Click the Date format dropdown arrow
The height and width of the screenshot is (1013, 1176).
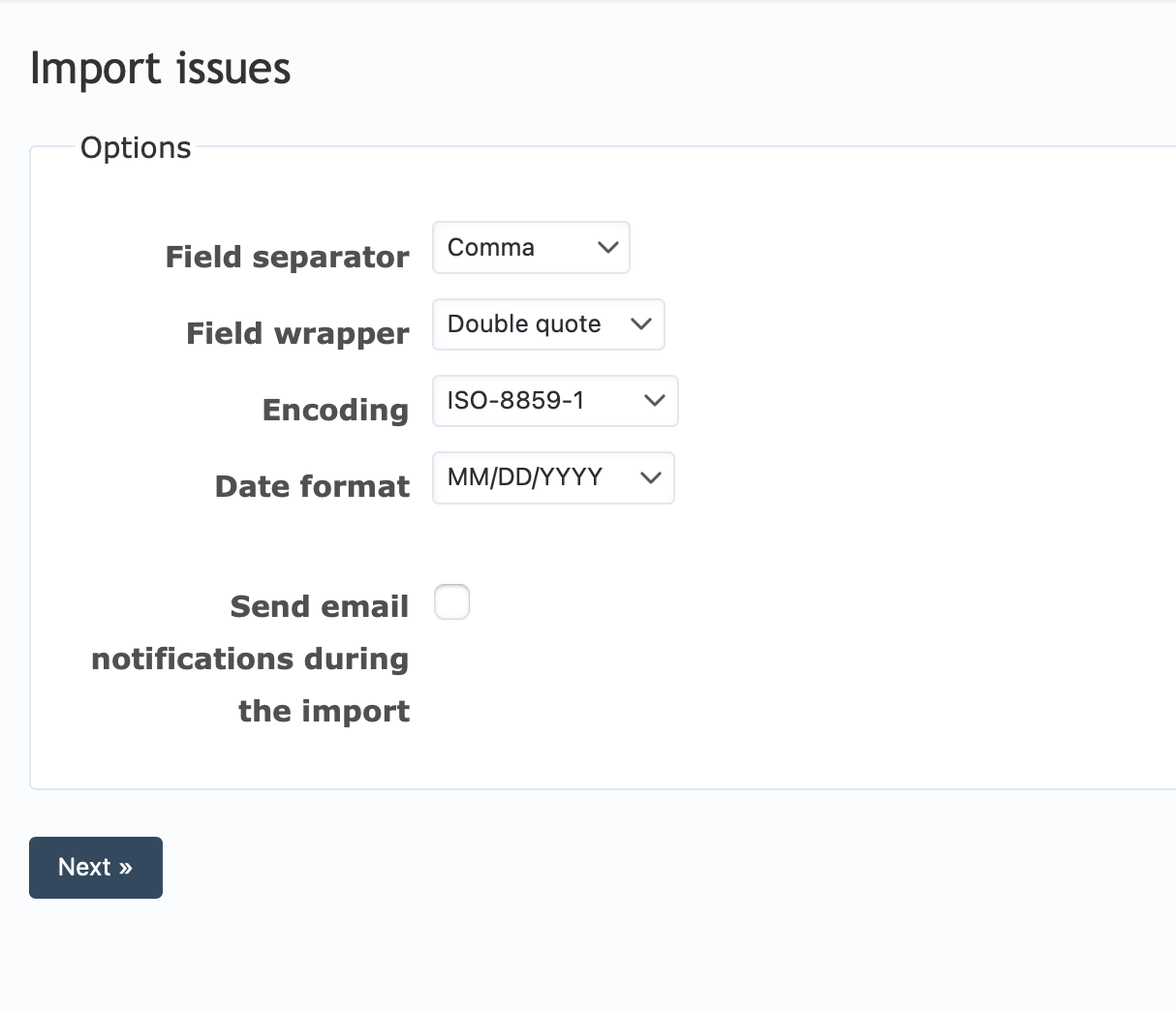click(650, 477)
